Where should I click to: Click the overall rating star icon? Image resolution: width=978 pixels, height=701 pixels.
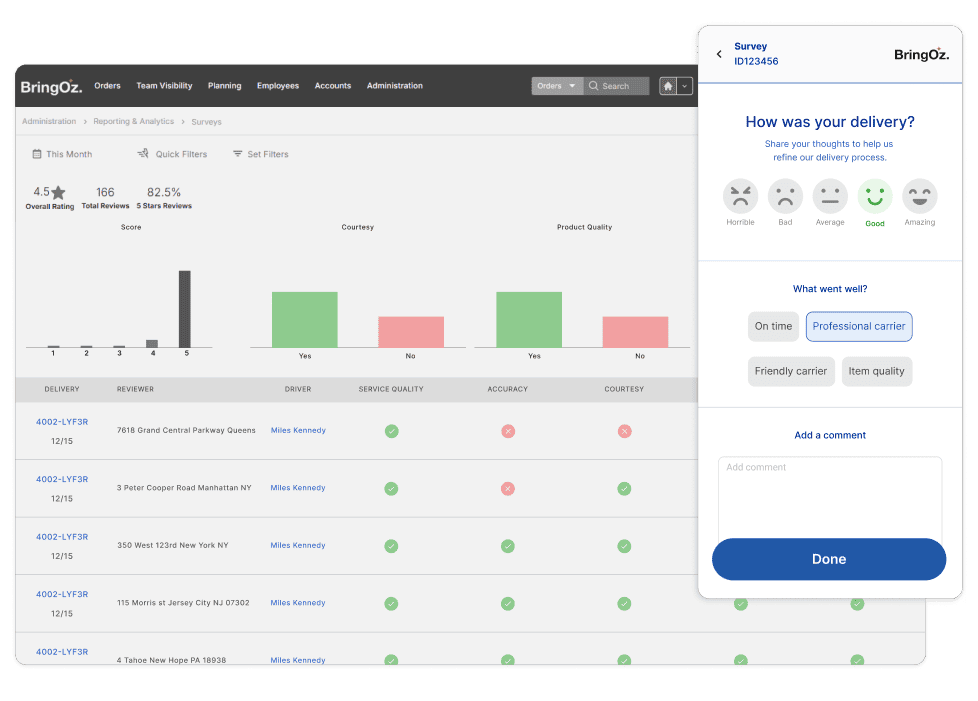pos(58,192)
